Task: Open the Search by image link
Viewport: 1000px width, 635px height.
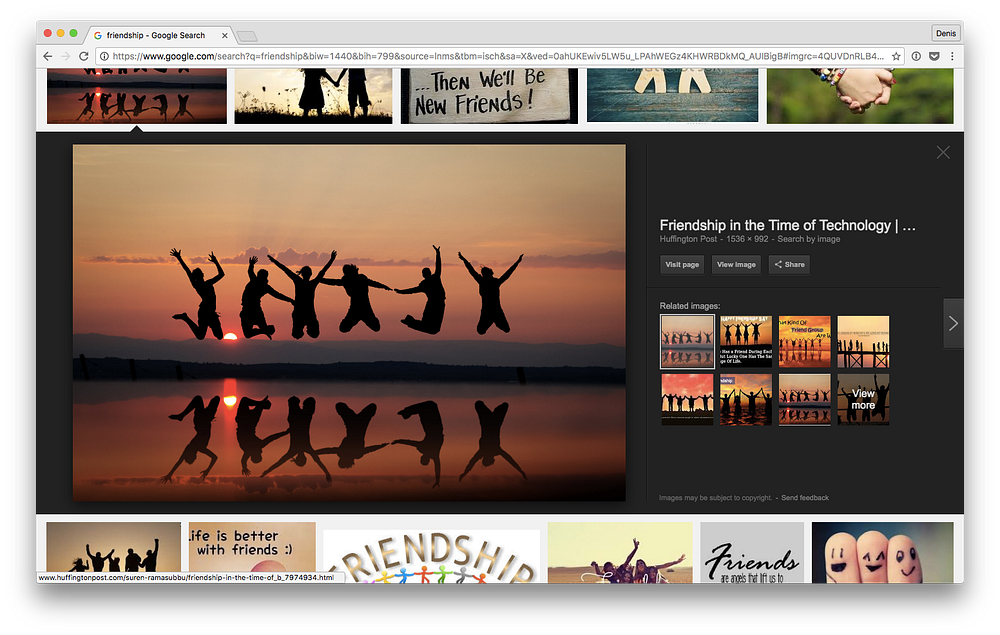Action: point(809,239)
